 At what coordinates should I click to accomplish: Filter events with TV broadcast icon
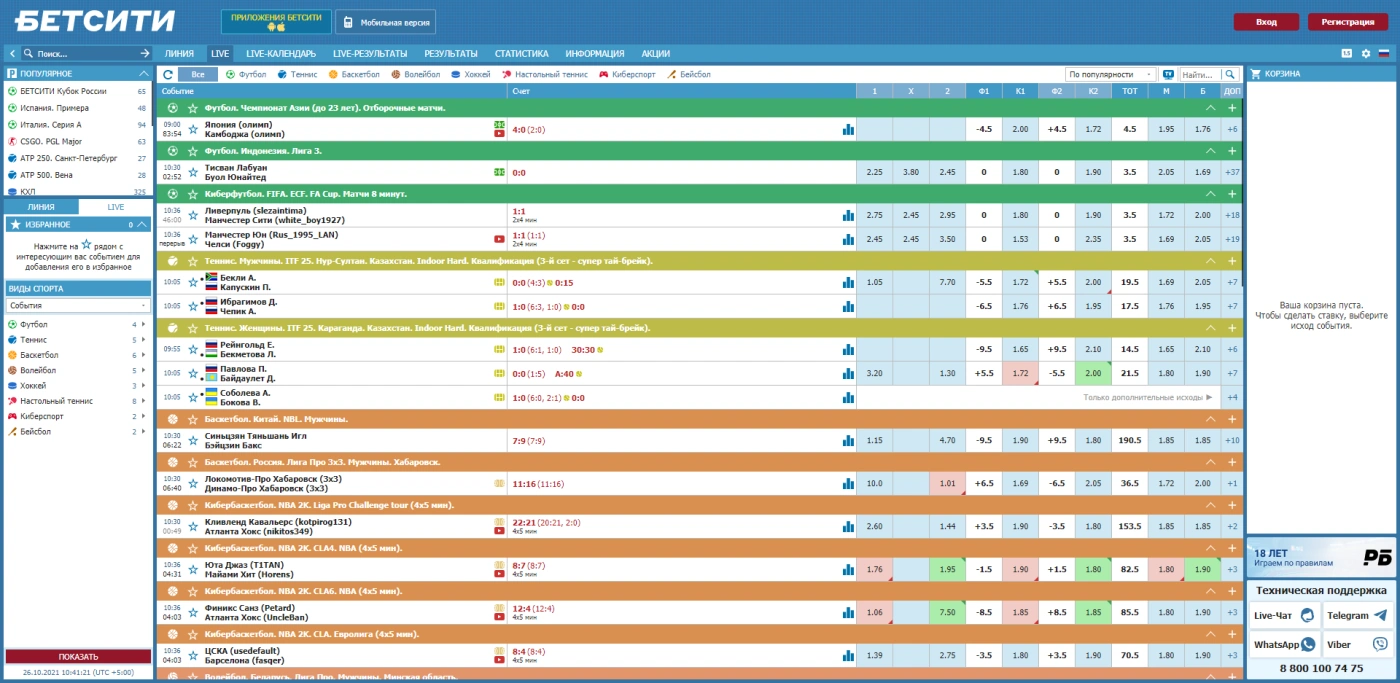1167,74
